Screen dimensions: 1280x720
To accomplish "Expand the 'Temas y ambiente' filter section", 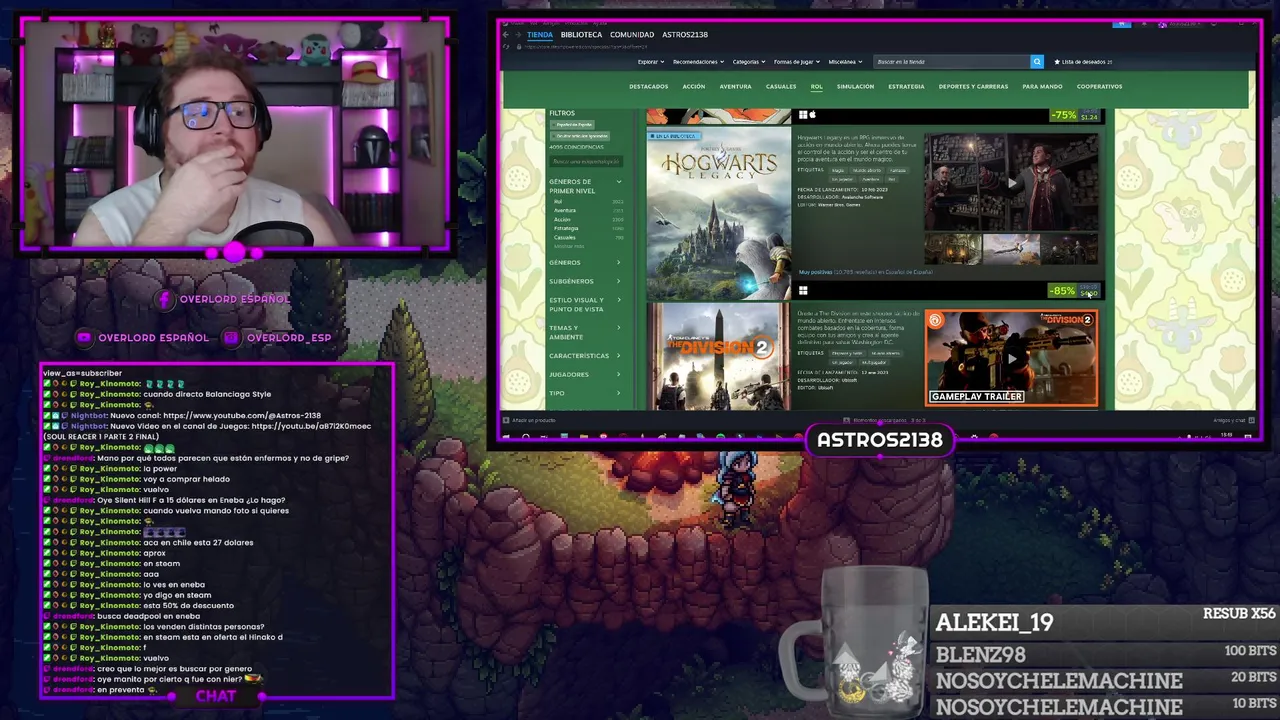I will 585,332.
